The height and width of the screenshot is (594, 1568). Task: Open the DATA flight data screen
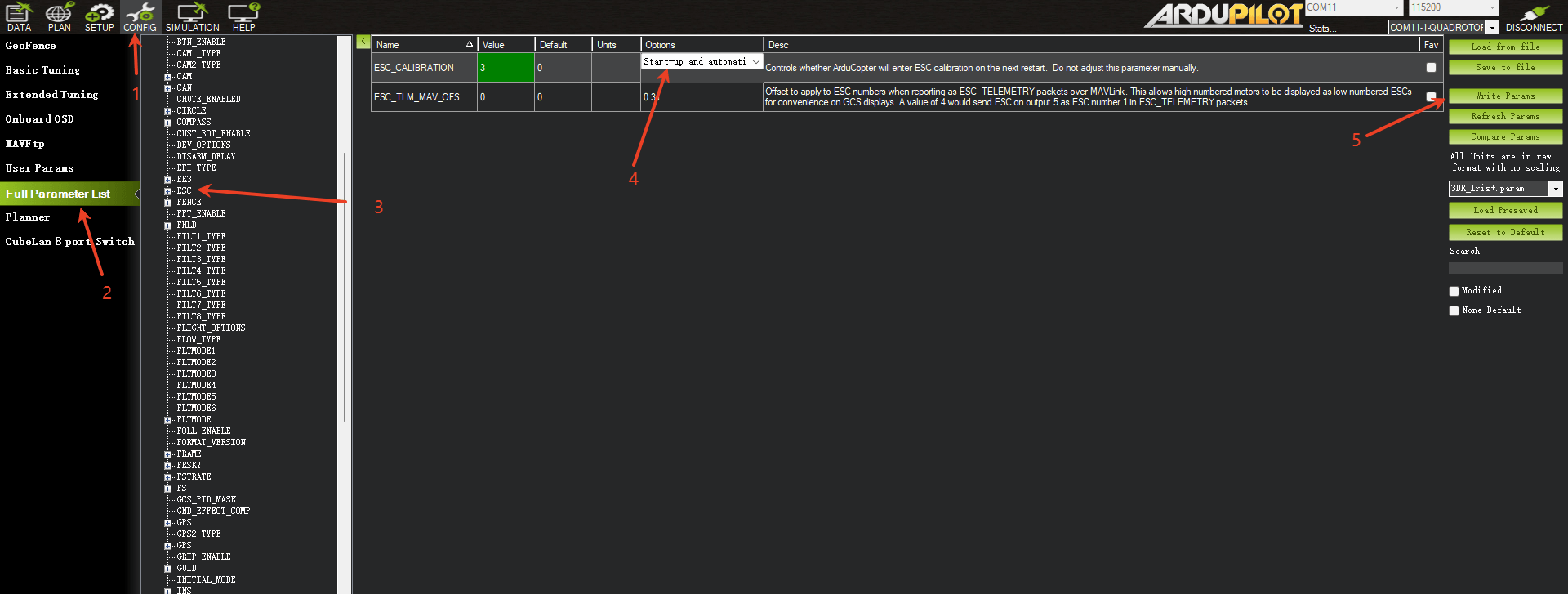(19, 16)
